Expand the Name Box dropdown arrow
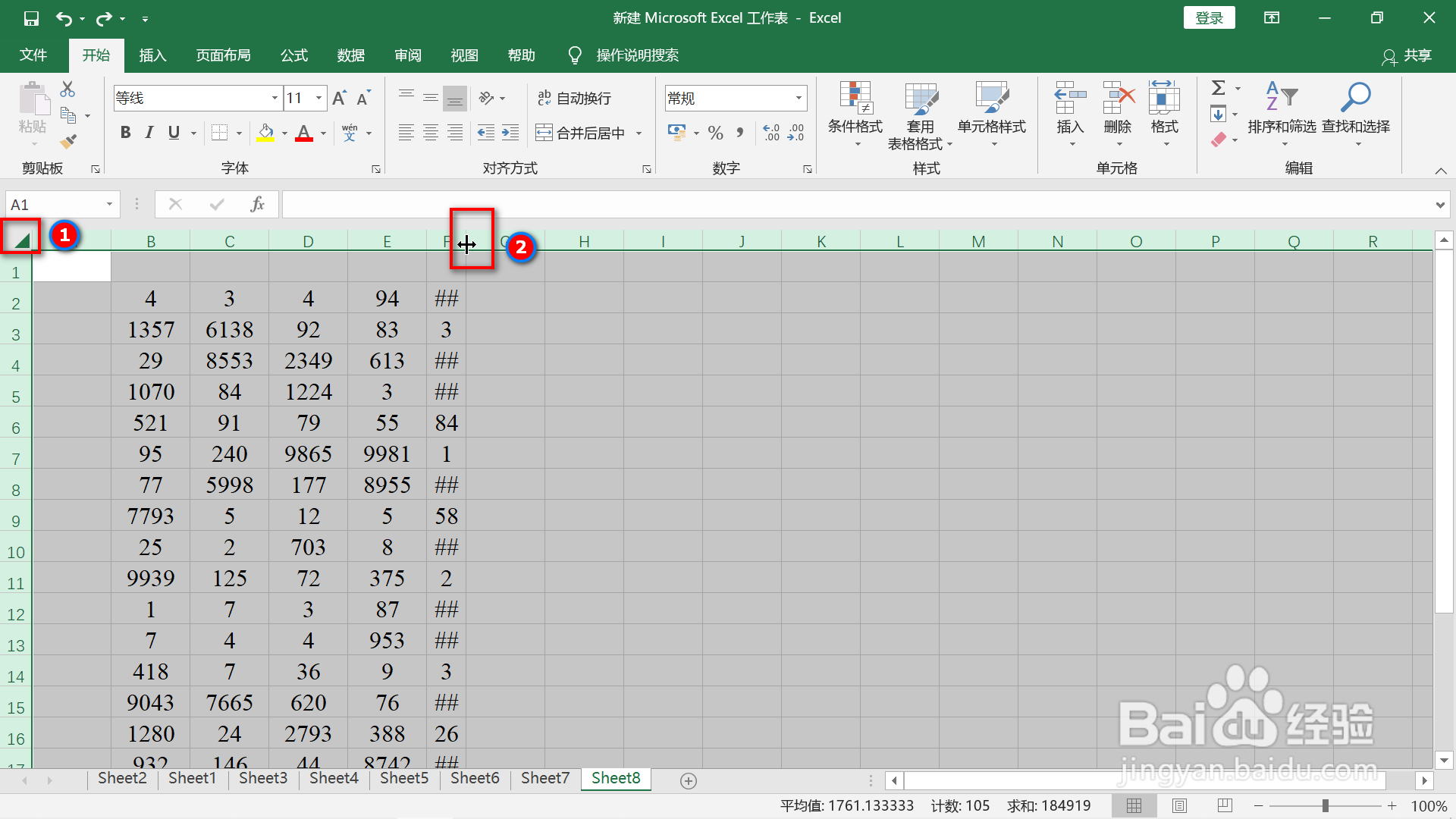Image resolution: width=1456 pixels, height=819 pixels. (x=109, y=204)
